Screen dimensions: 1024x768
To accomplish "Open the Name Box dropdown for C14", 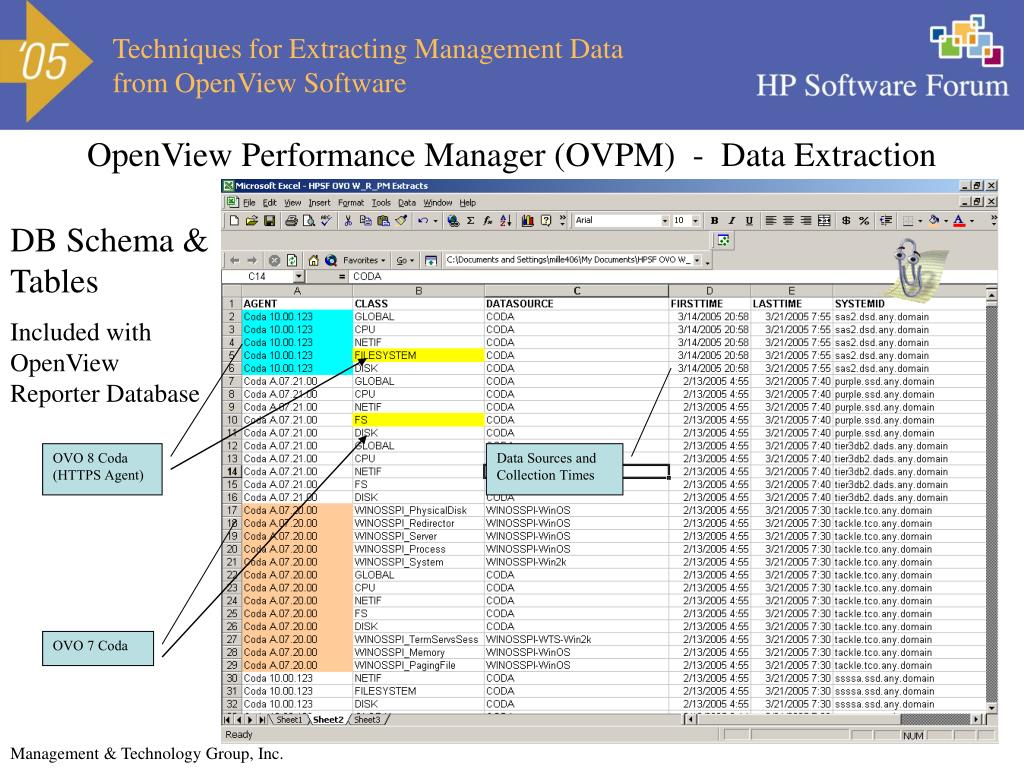I will [x=298, y=276].
